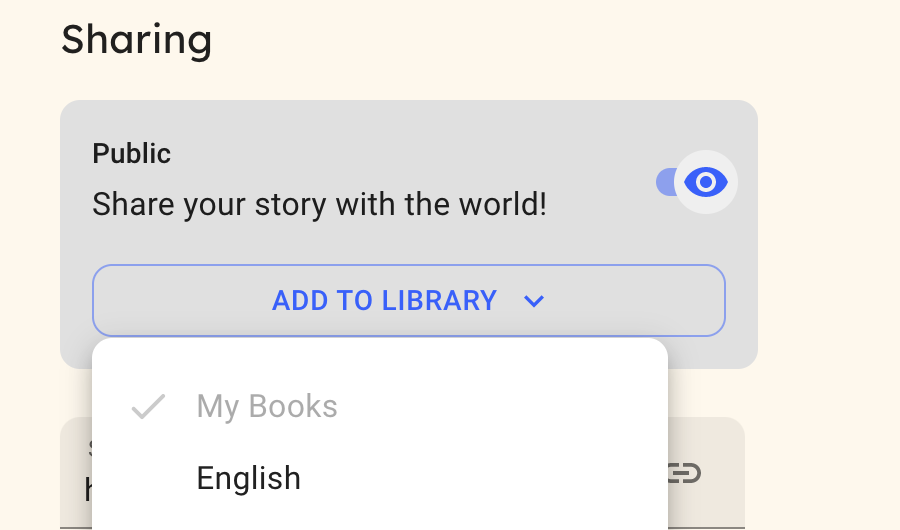
Task: Click the blue eye icon on the Public switch
Action: click(x=705, y=182)
